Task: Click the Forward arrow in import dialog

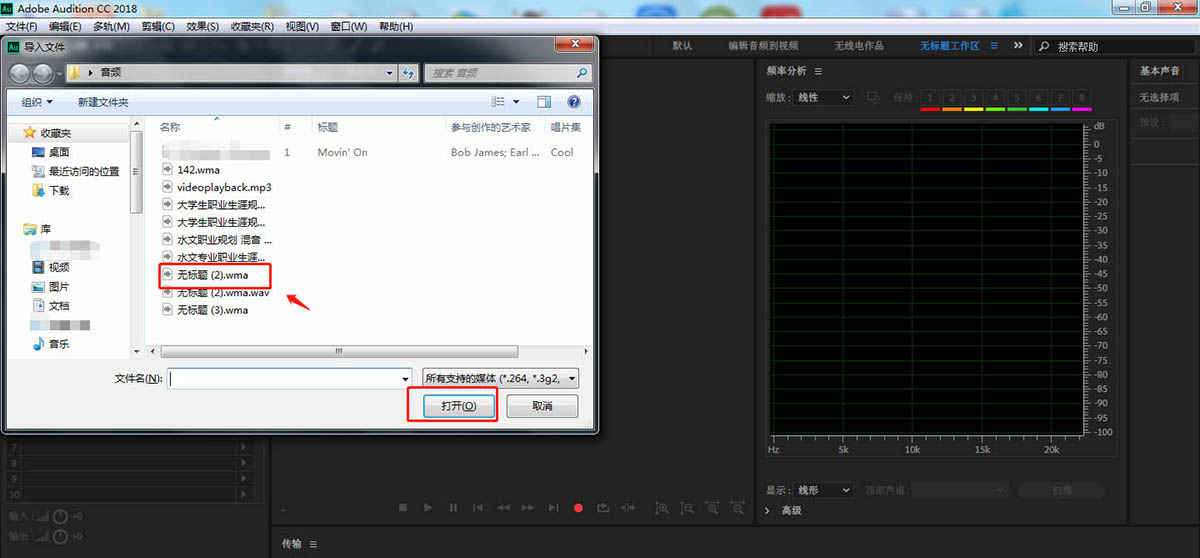Action: tap(44, 73)
